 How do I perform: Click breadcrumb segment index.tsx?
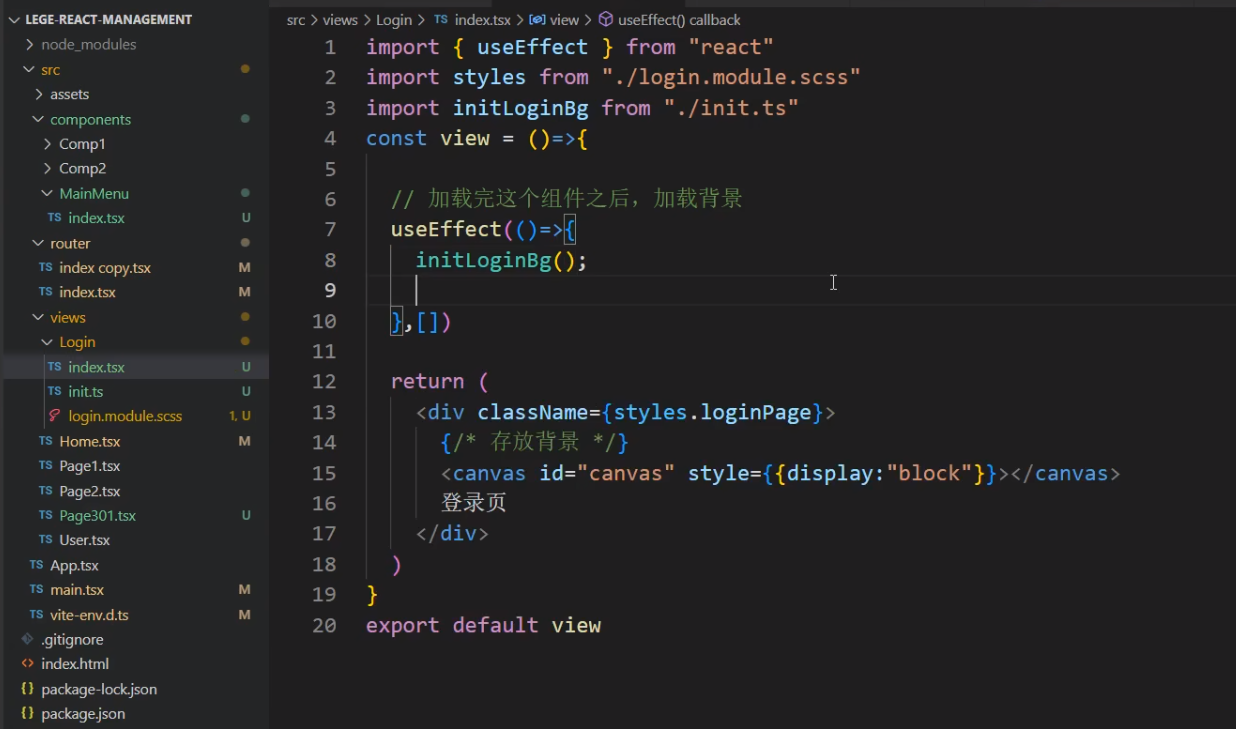click(x=483, y=20)
